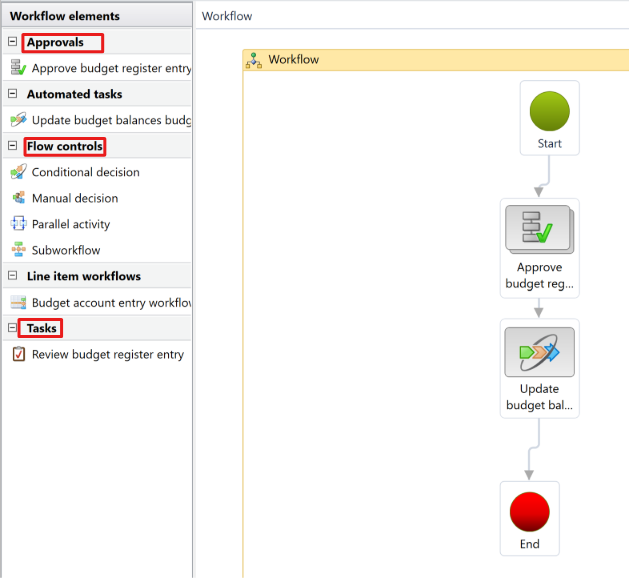Viewport: 629px width, 578px height.
Task: Click the Approvals group heading
Action: tap(55, 42)
